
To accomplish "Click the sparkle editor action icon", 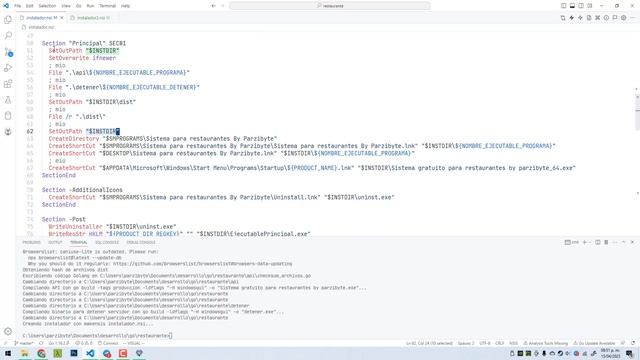I will pos(580,18).
